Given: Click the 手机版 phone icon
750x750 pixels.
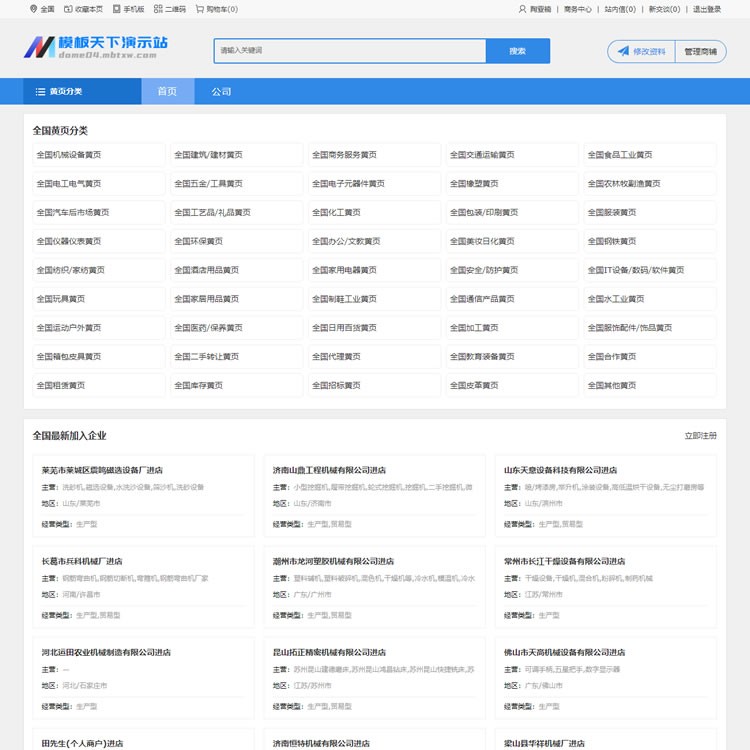Looking at the screenshot, I should pyautogui.click(x=116, y=9).
